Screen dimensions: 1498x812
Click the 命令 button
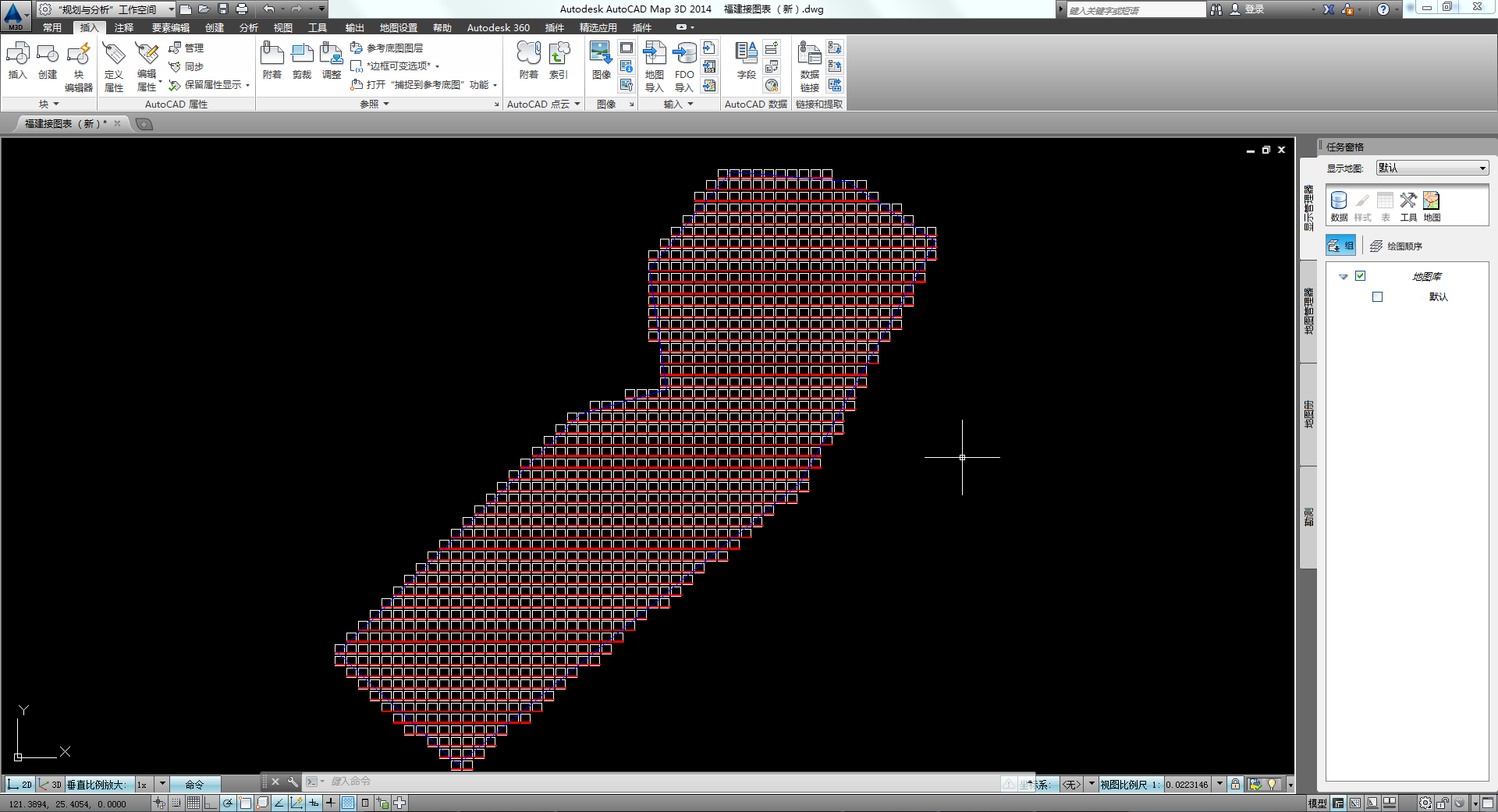[194, 784]
